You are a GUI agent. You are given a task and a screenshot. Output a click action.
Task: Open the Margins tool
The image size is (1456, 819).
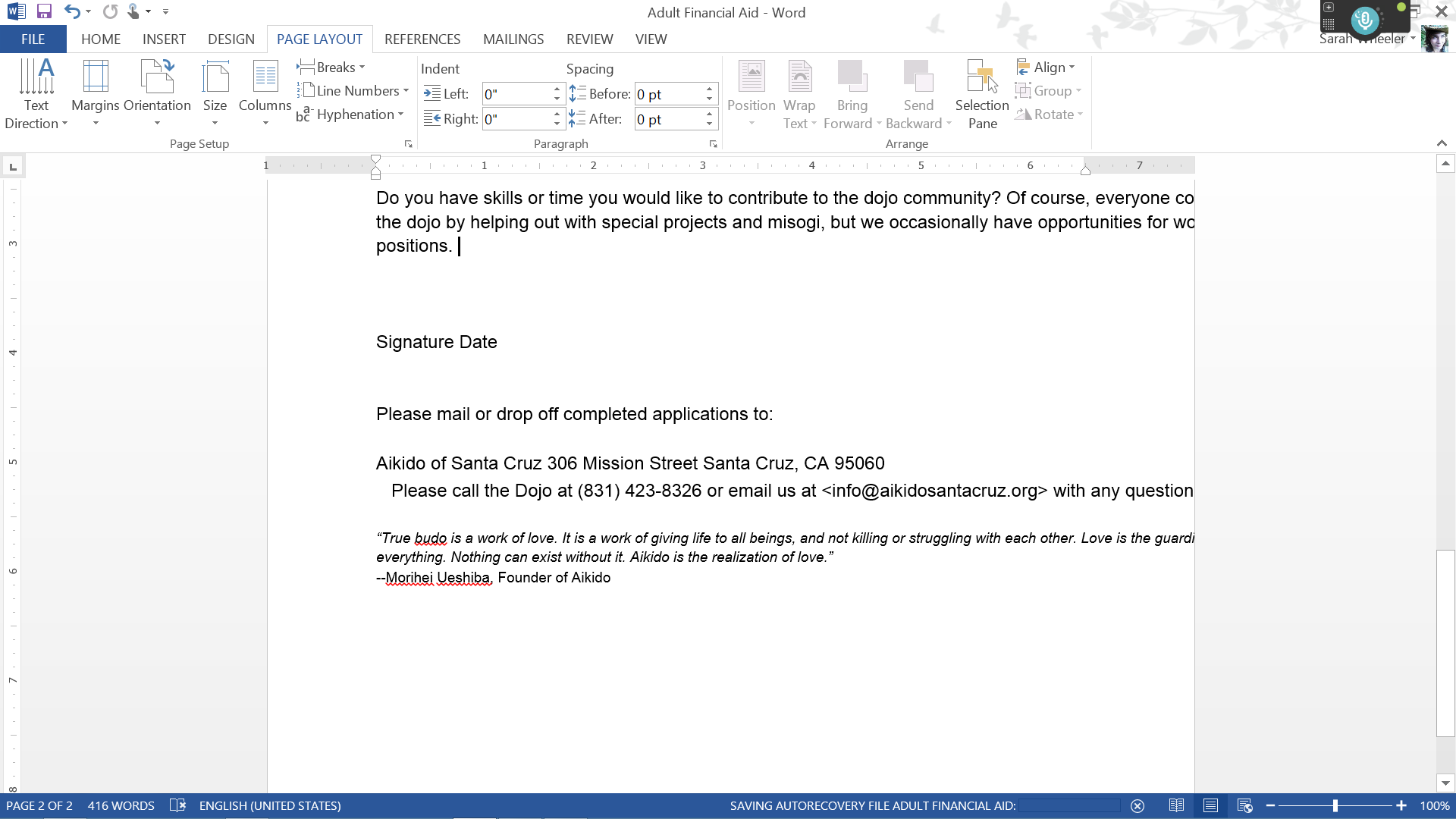click(96, 93)
